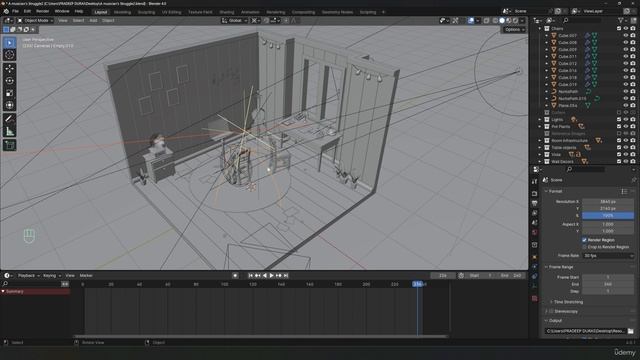The width and height of the screenshot is (640, 360).
Task: Expand the Lights collection
Action: pos(540,120)
